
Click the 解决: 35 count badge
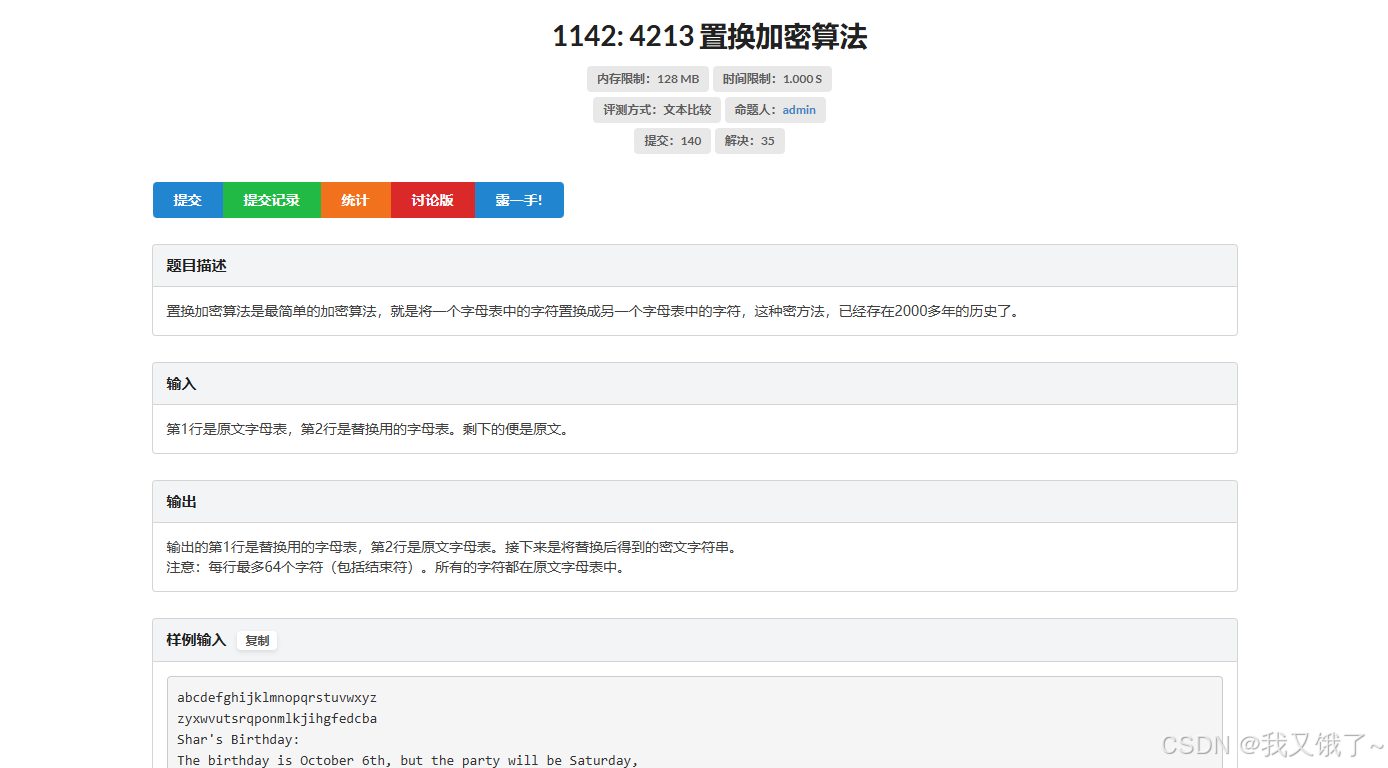(x=750, y=141)
